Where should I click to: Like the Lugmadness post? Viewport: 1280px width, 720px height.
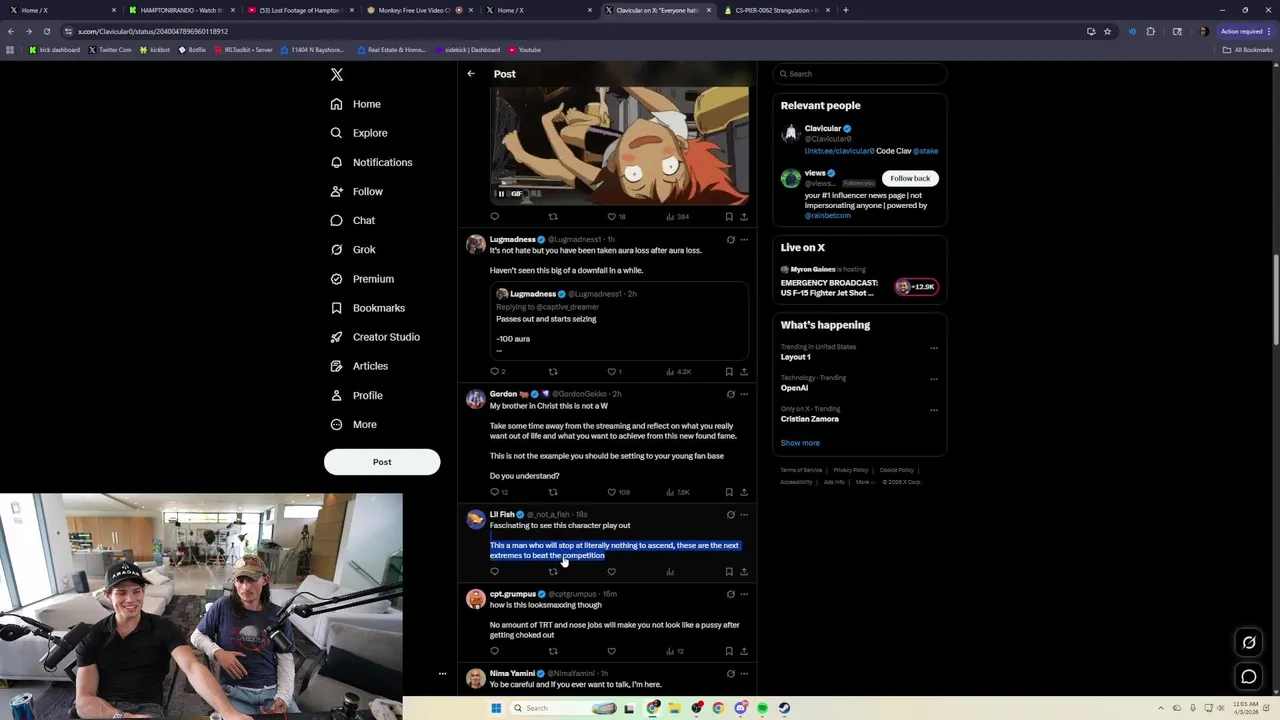coord(611,372)
